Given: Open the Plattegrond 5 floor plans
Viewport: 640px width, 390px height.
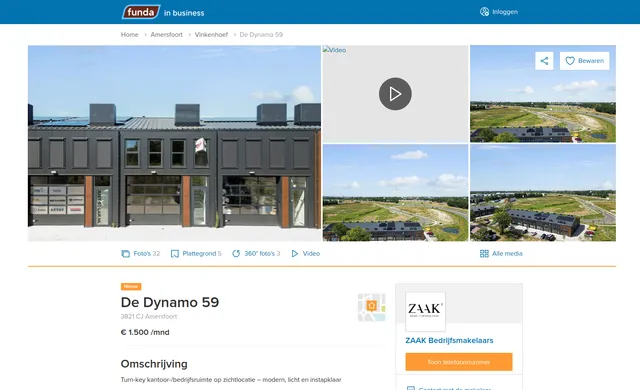Looking at the screenshot, I should pyautogui.click(x=196, y=254).
